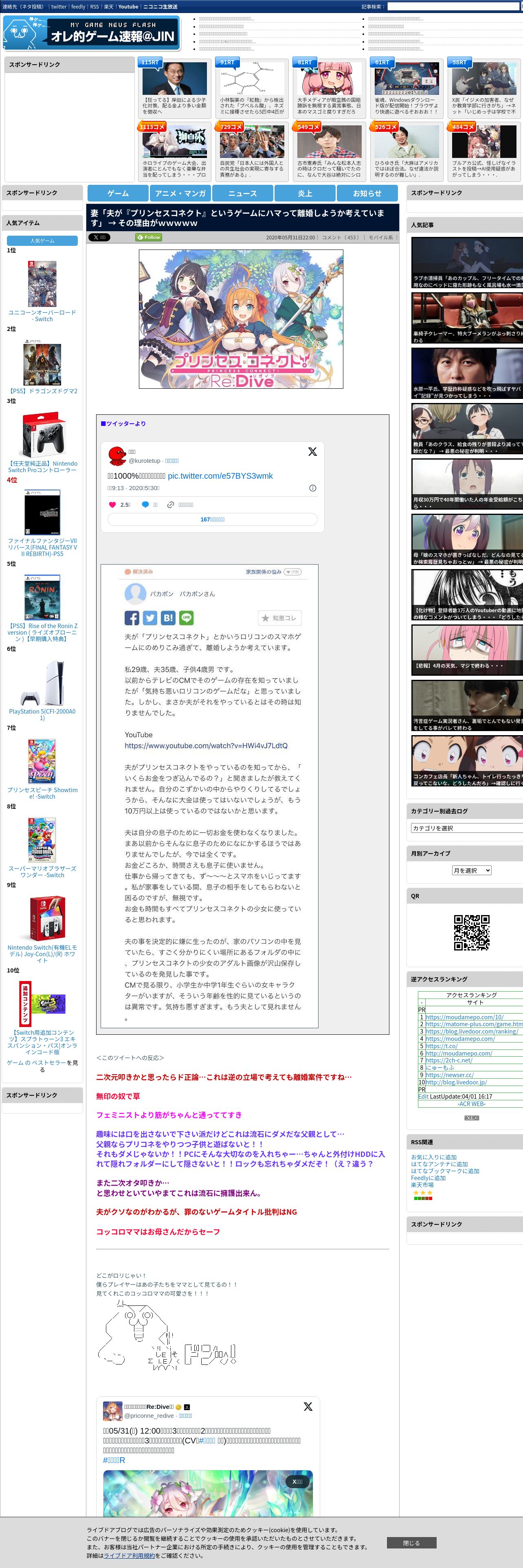Image resolution: width=523 pixels, height=1568 pixels.
Task: Click the reply bubble icon on the kurotetup tweet
Action: 145,505
